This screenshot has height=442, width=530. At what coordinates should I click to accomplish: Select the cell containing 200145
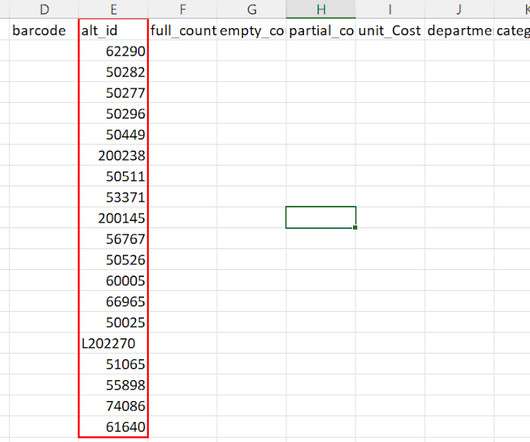point(113,218)
